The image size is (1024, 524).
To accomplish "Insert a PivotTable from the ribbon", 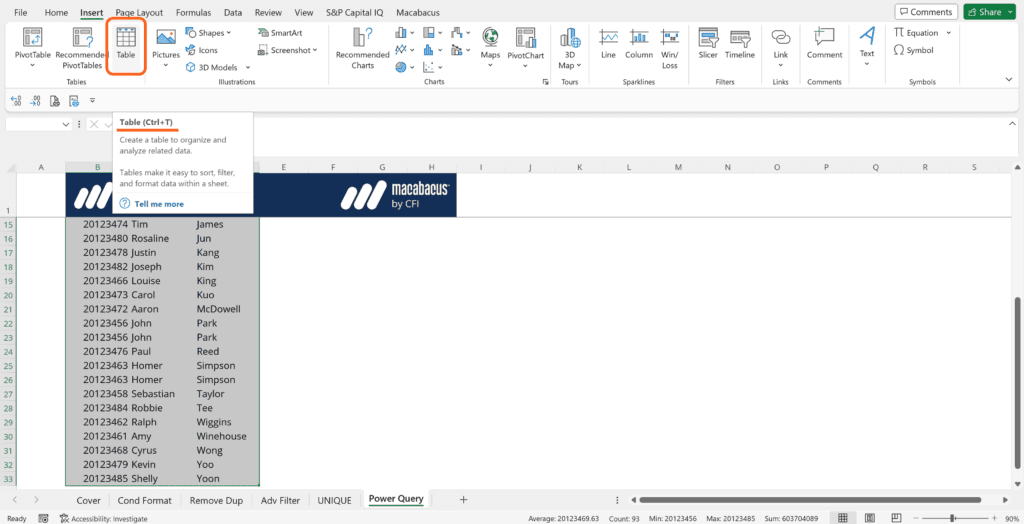I will 32,43.
